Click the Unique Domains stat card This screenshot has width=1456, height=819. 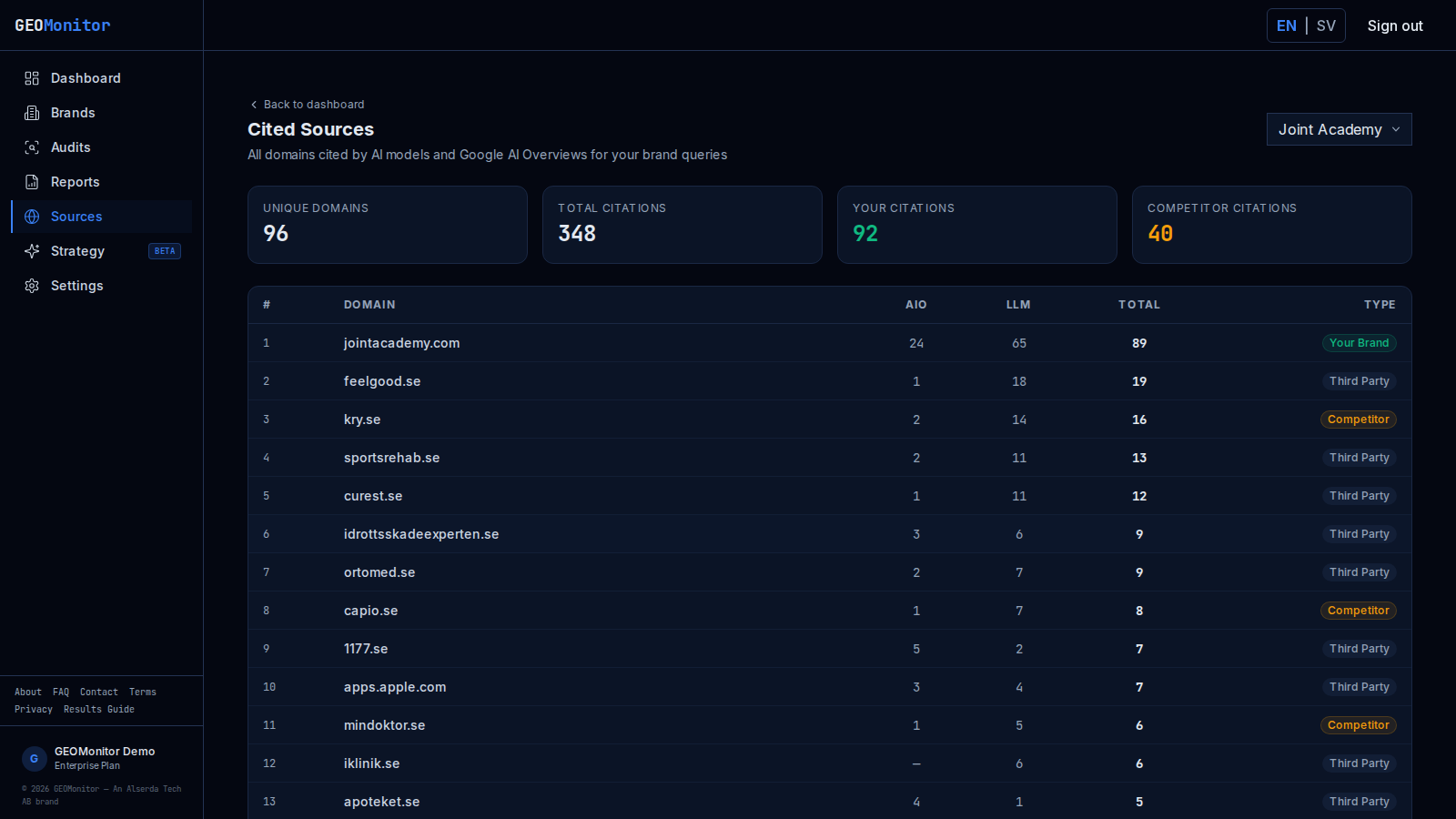(x=388, y=225)
